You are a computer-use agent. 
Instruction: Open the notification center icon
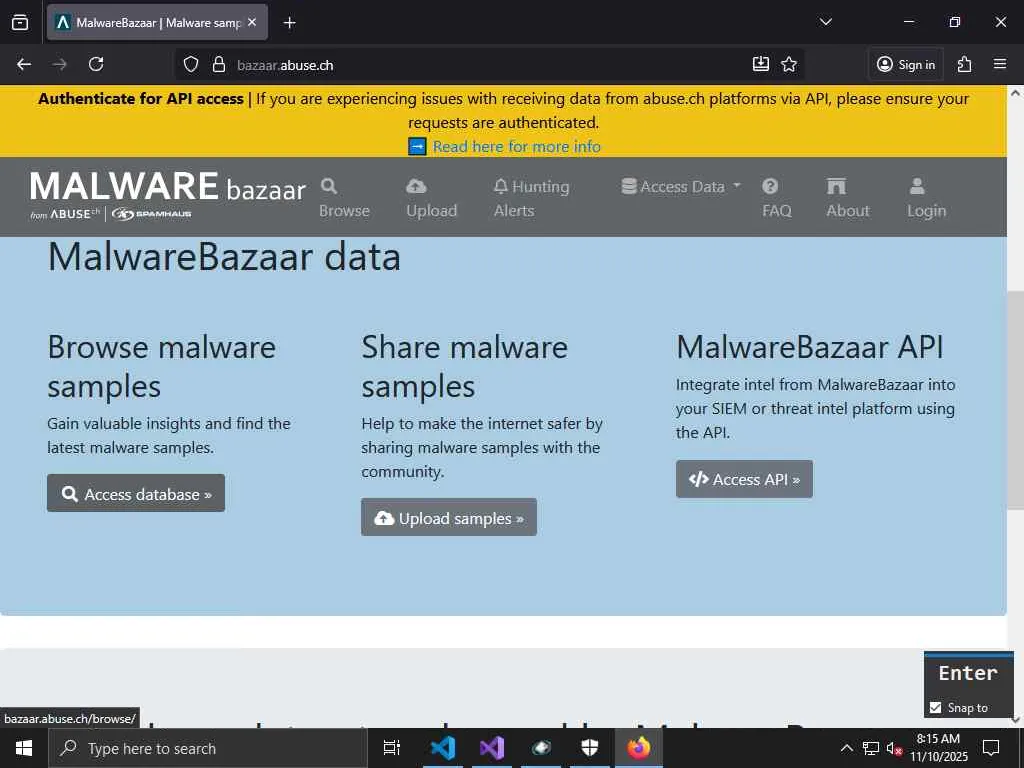(x=991, y=748)
